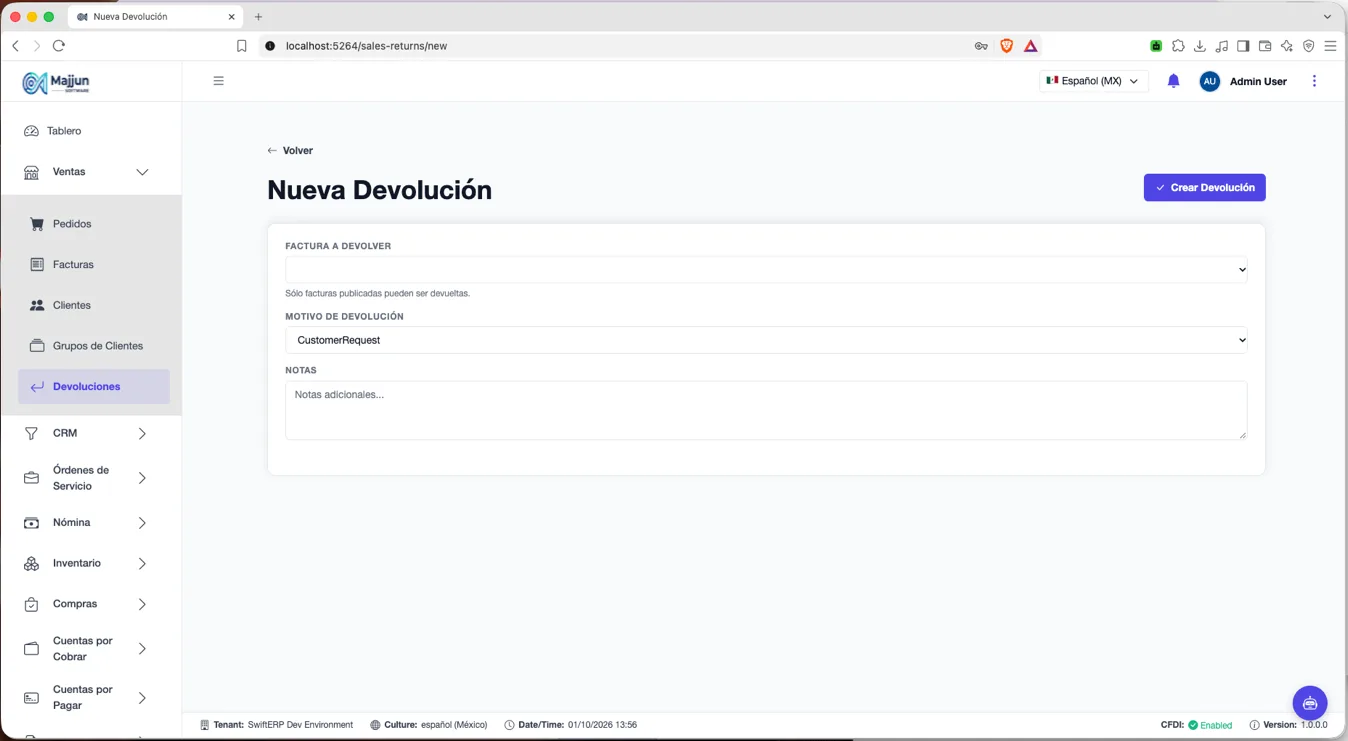Viewport: 1348px width, 741px height.
Task: Go back in browser history
Action: (x=15, y=46)
